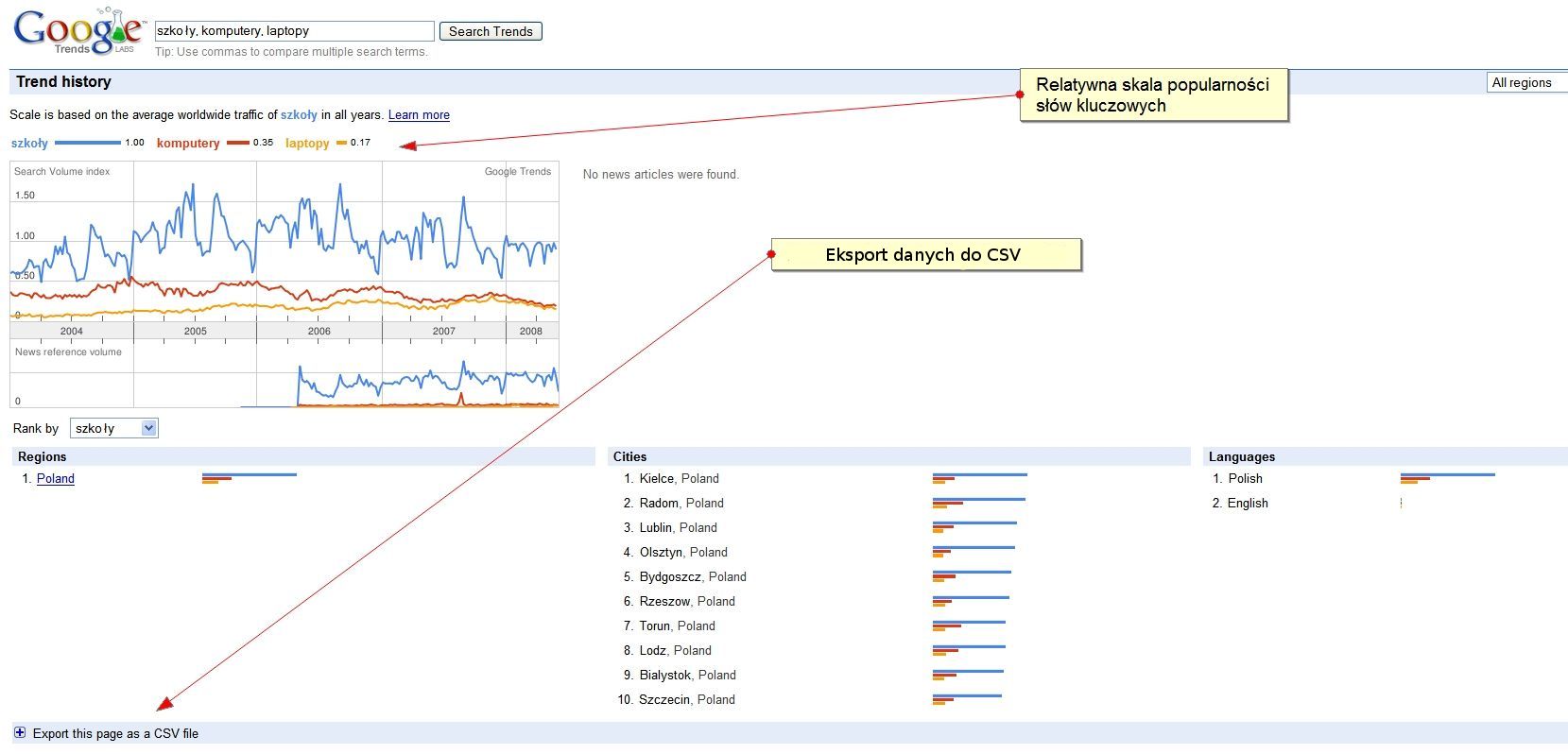Click the Google Trends Labs logo

[x=78, y=31]
